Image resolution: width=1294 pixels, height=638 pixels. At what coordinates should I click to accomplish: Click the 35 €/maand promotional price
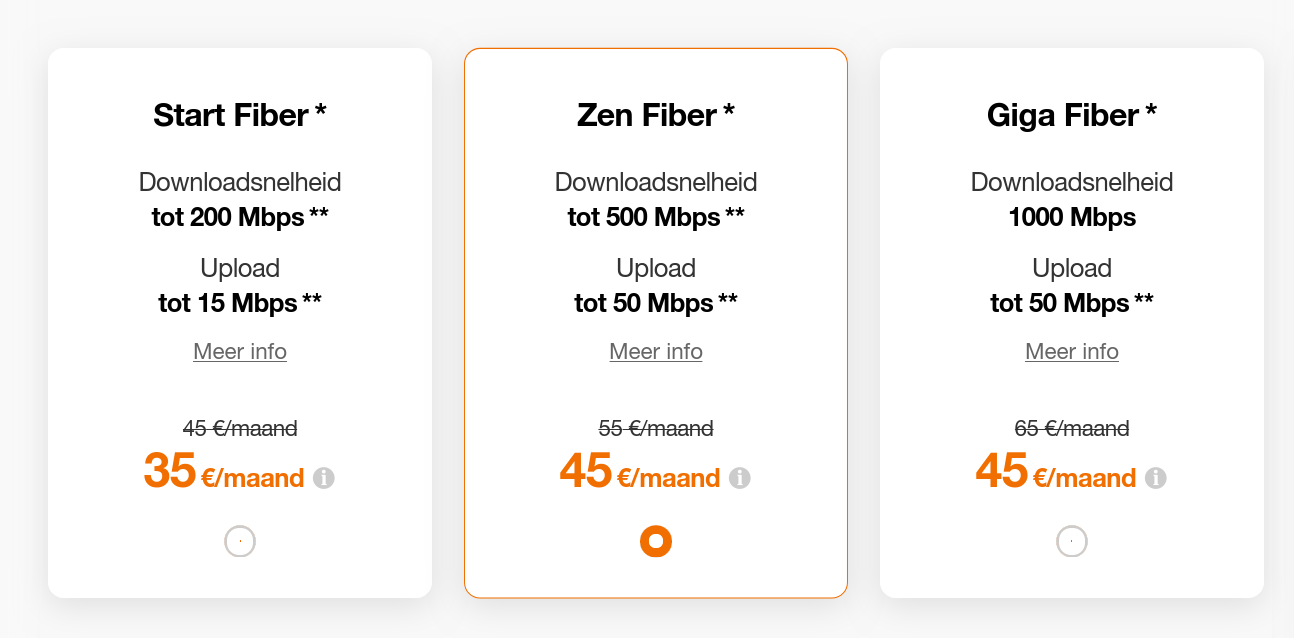click(x=224, y=472)
